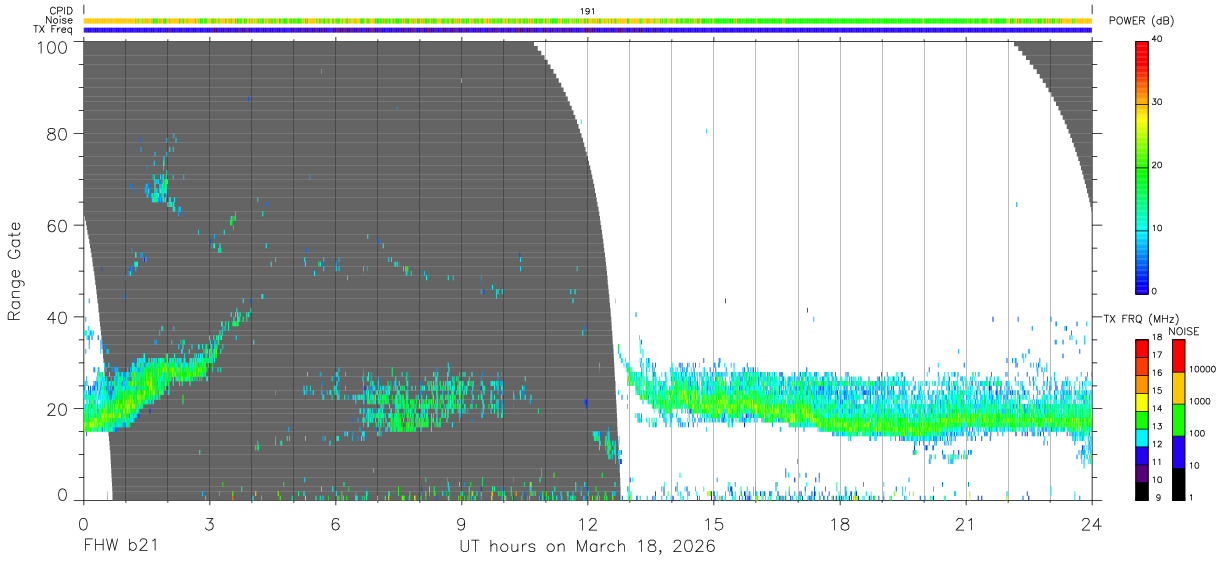The width and height of the screenshot is (1228, 567).
Task: Click the '16' label on TX FRQ scale
Action: click(1158, 373)
